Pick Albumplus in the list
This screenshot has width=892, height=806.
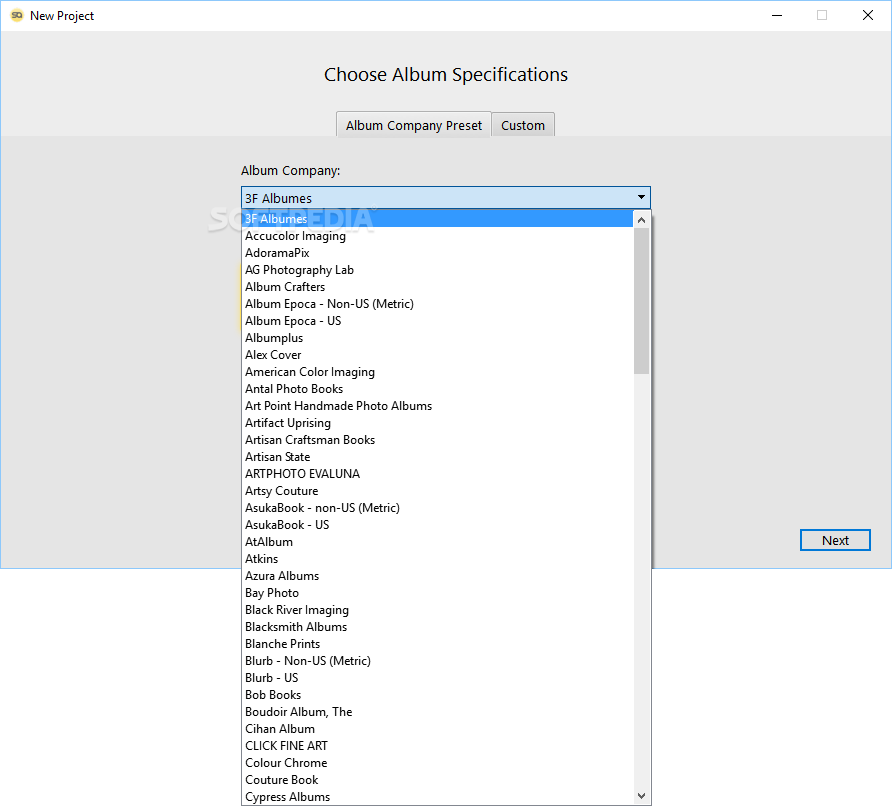pyautogui.click(x=437, y=338)
